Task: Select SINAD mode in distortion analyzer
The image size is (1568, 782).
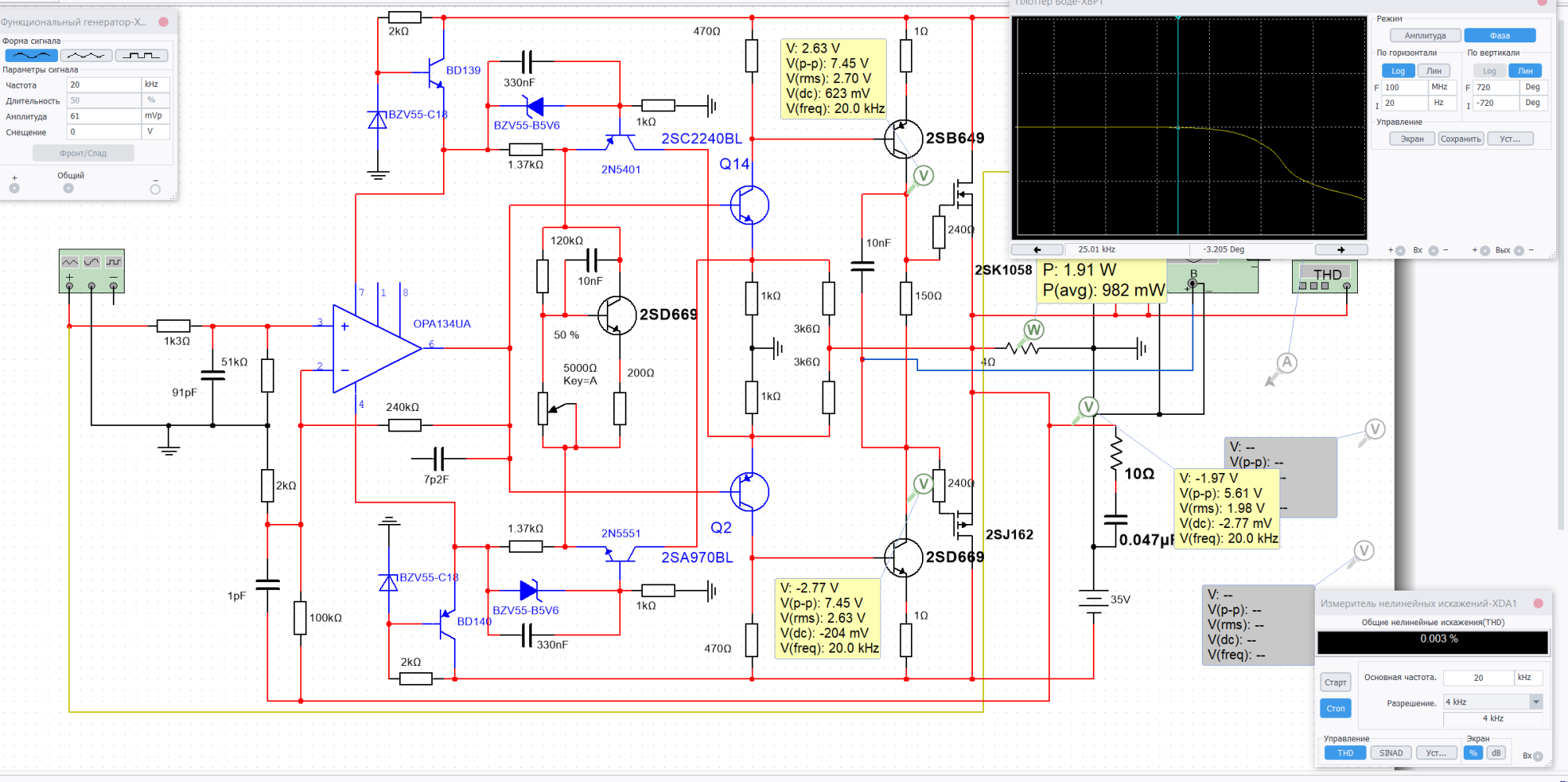Action: coord(1391,753)
